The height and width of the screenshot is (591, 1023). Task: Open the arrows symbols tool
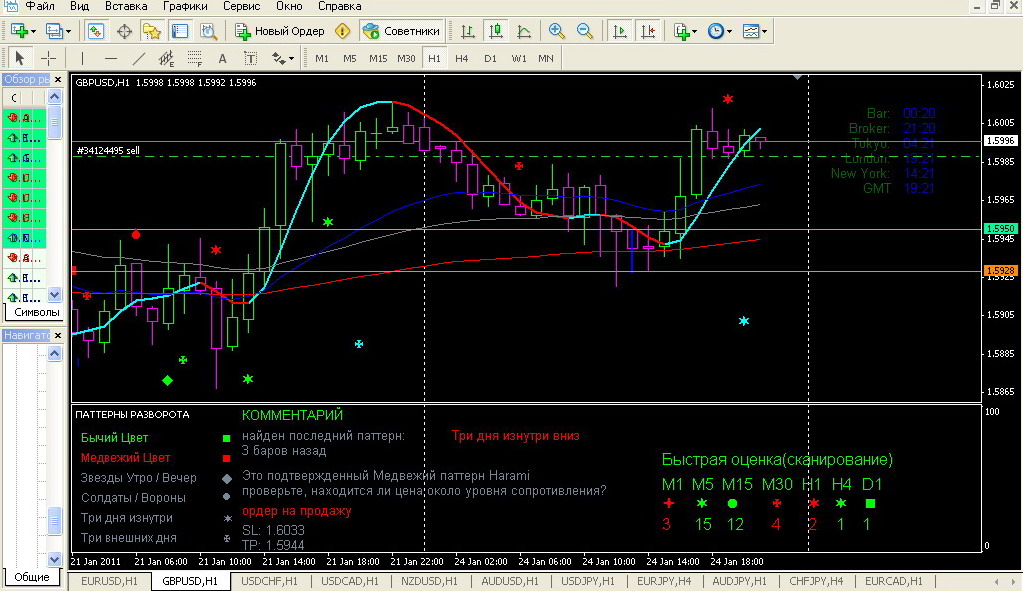[278, 58]
